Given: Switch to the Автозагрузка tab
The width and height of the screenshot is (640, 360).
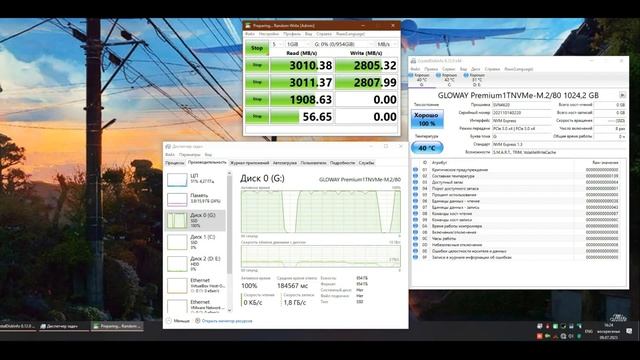Looking at the screenshot, I should (284, 163).
